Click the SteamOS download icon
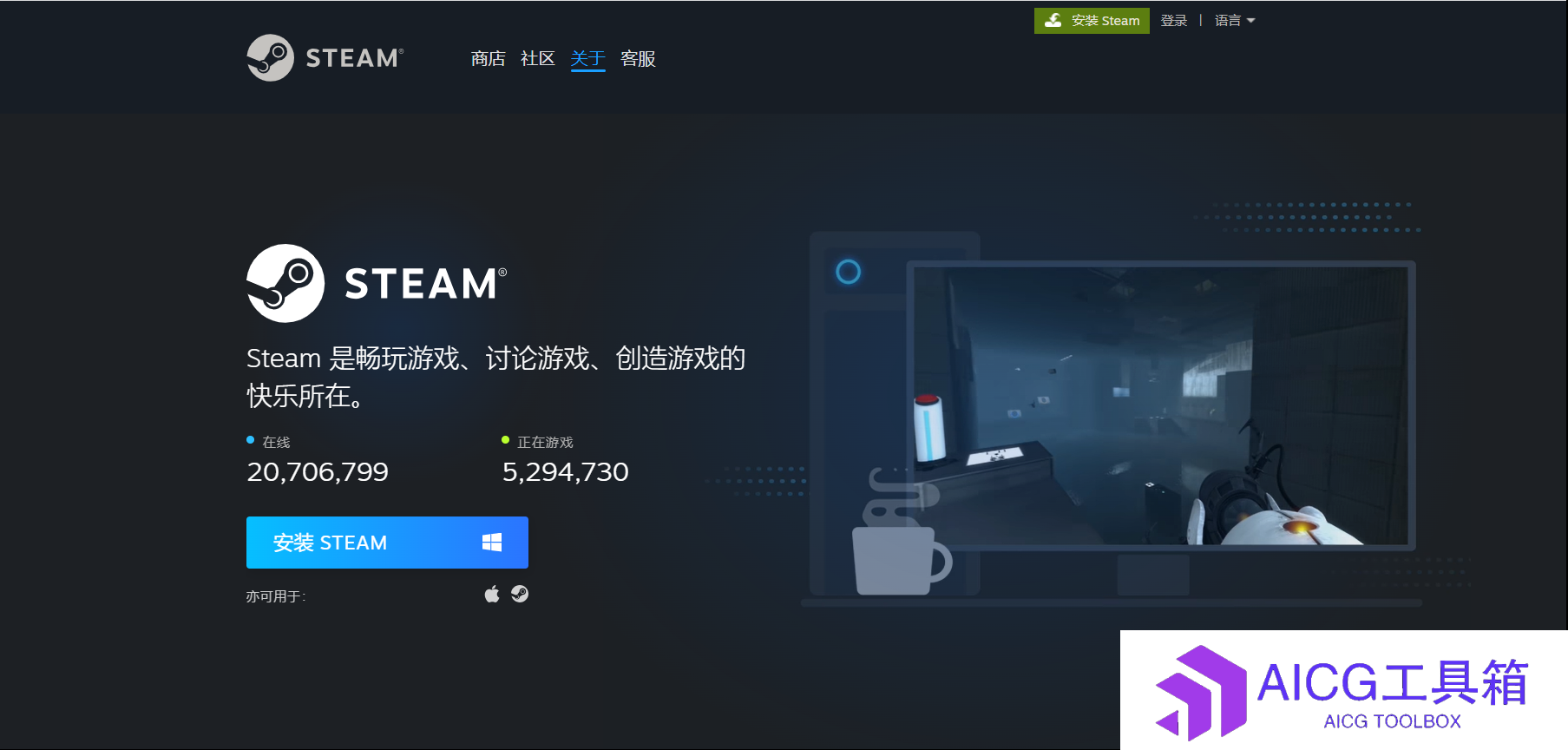Screen dimensions: 1568x750 coord(520,594)
